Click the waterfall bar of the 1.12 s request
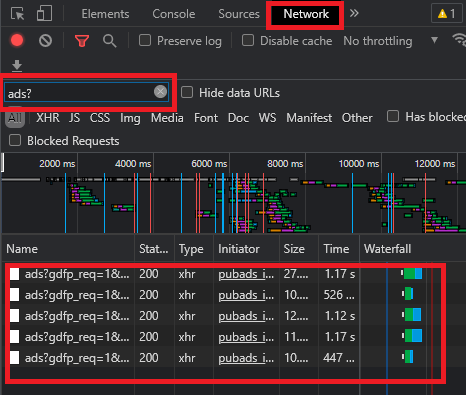 tap(412, 315)
